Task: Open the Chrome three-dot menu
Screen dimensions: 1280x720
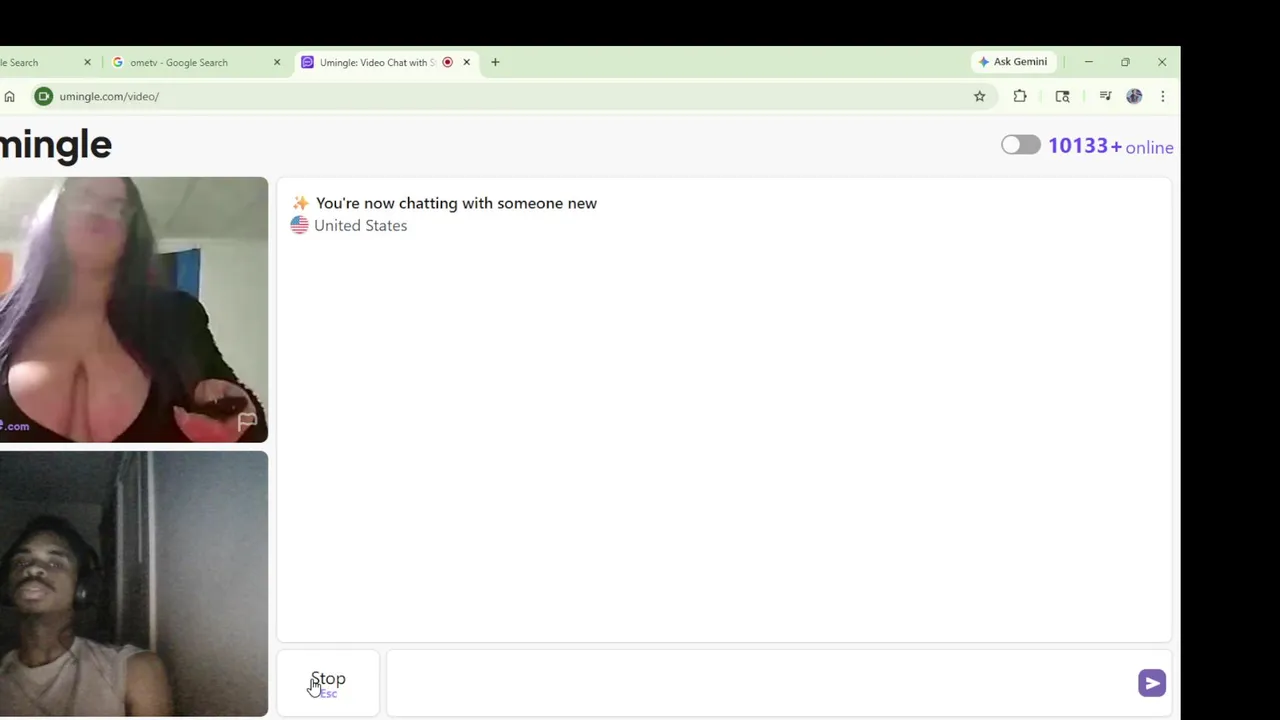Action: (x=1162, y=96)
